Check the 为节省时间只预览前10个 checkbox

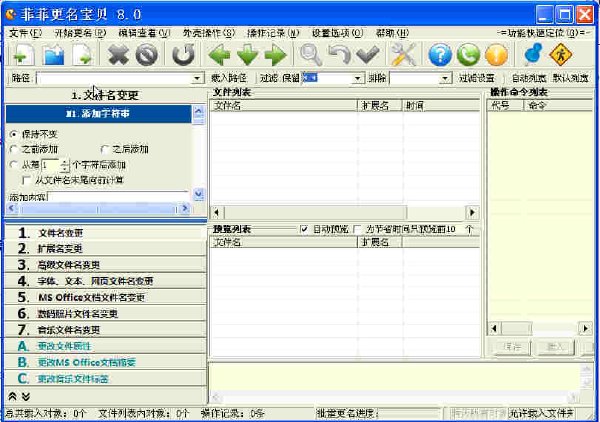tap(357, 229)
